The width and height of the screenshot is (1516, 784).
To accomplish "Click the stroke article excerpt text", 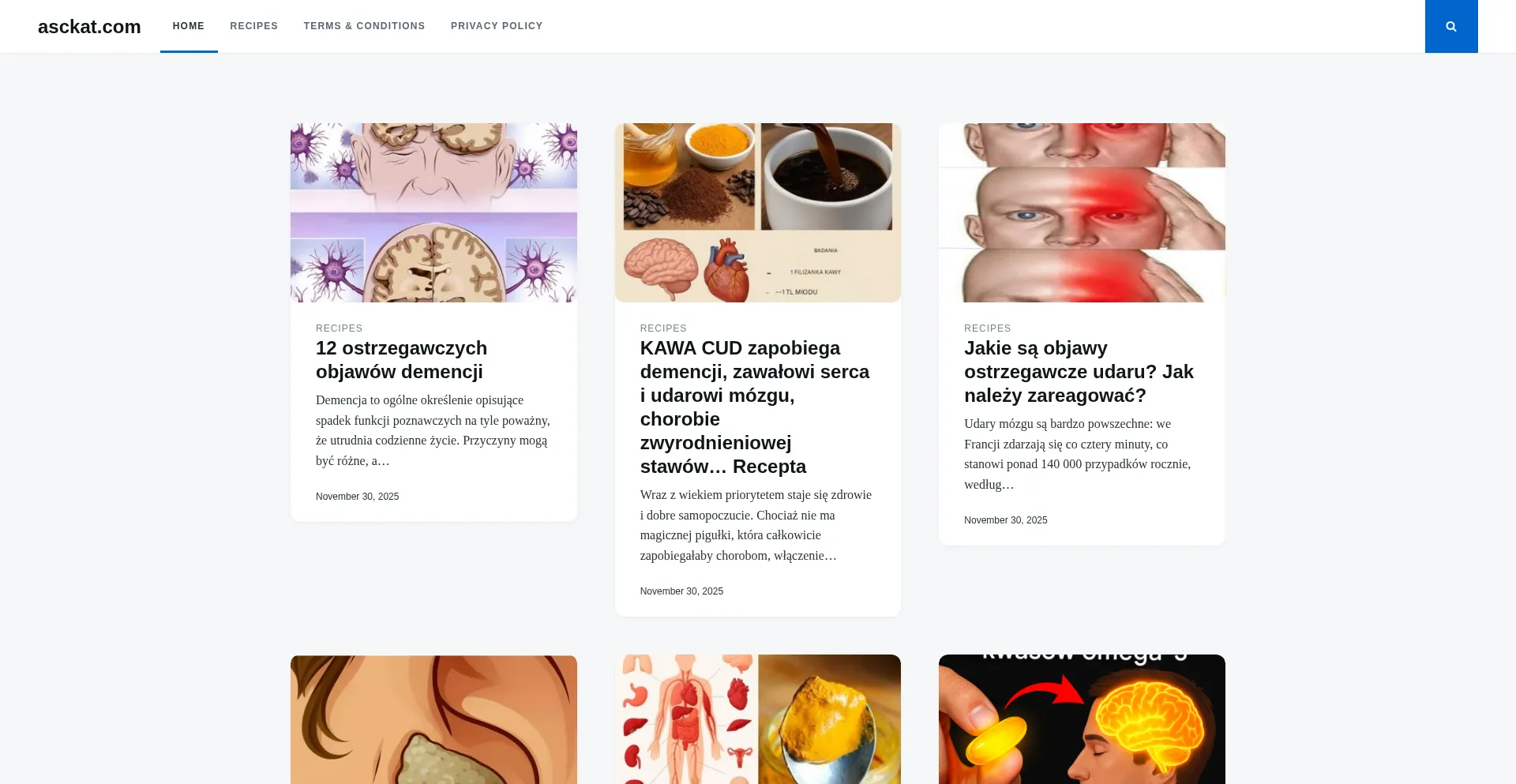I will pyautogui.click(x=1078, y=454).
